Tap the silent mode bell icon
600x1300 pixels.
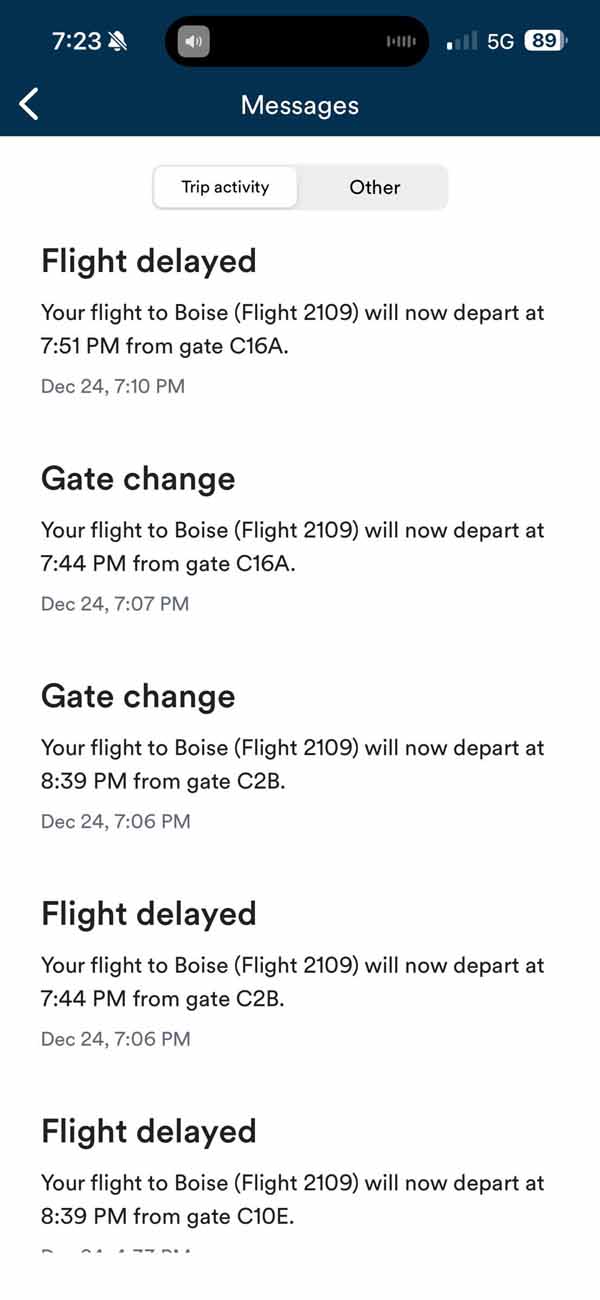(119, 41)
